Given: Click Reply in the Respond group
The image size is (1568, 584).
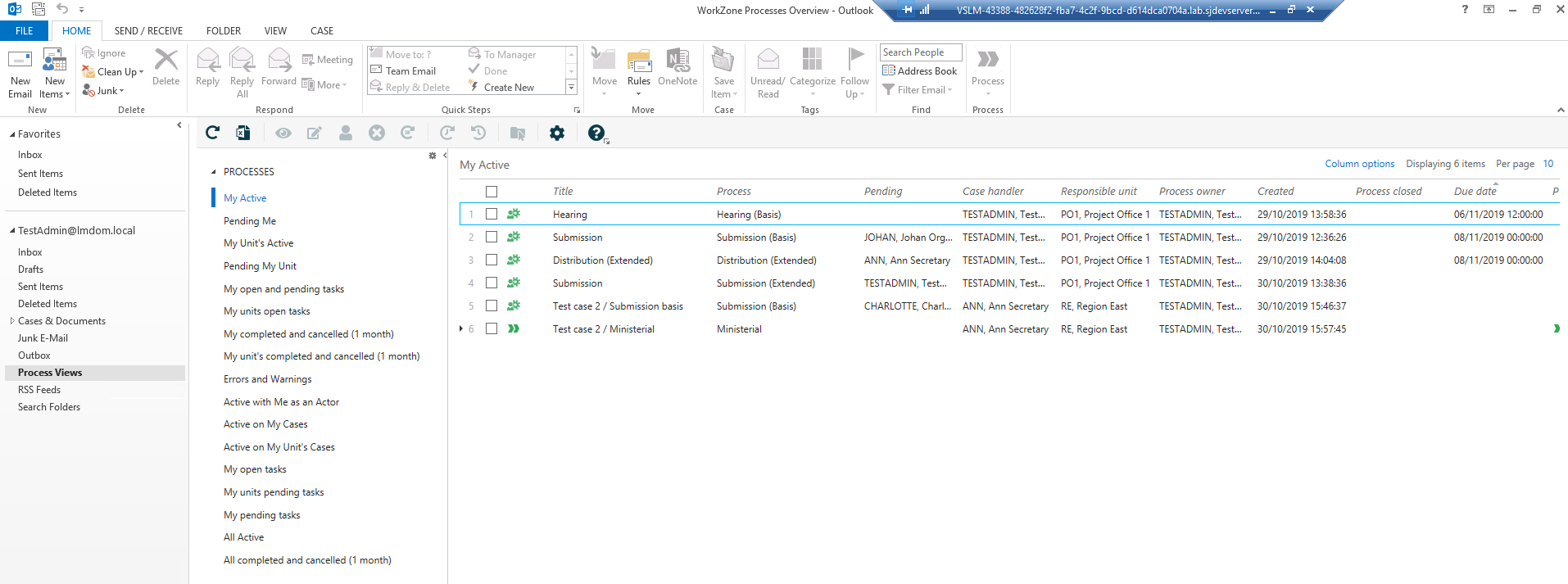Looking at the screenshot, I should [208, 67].
